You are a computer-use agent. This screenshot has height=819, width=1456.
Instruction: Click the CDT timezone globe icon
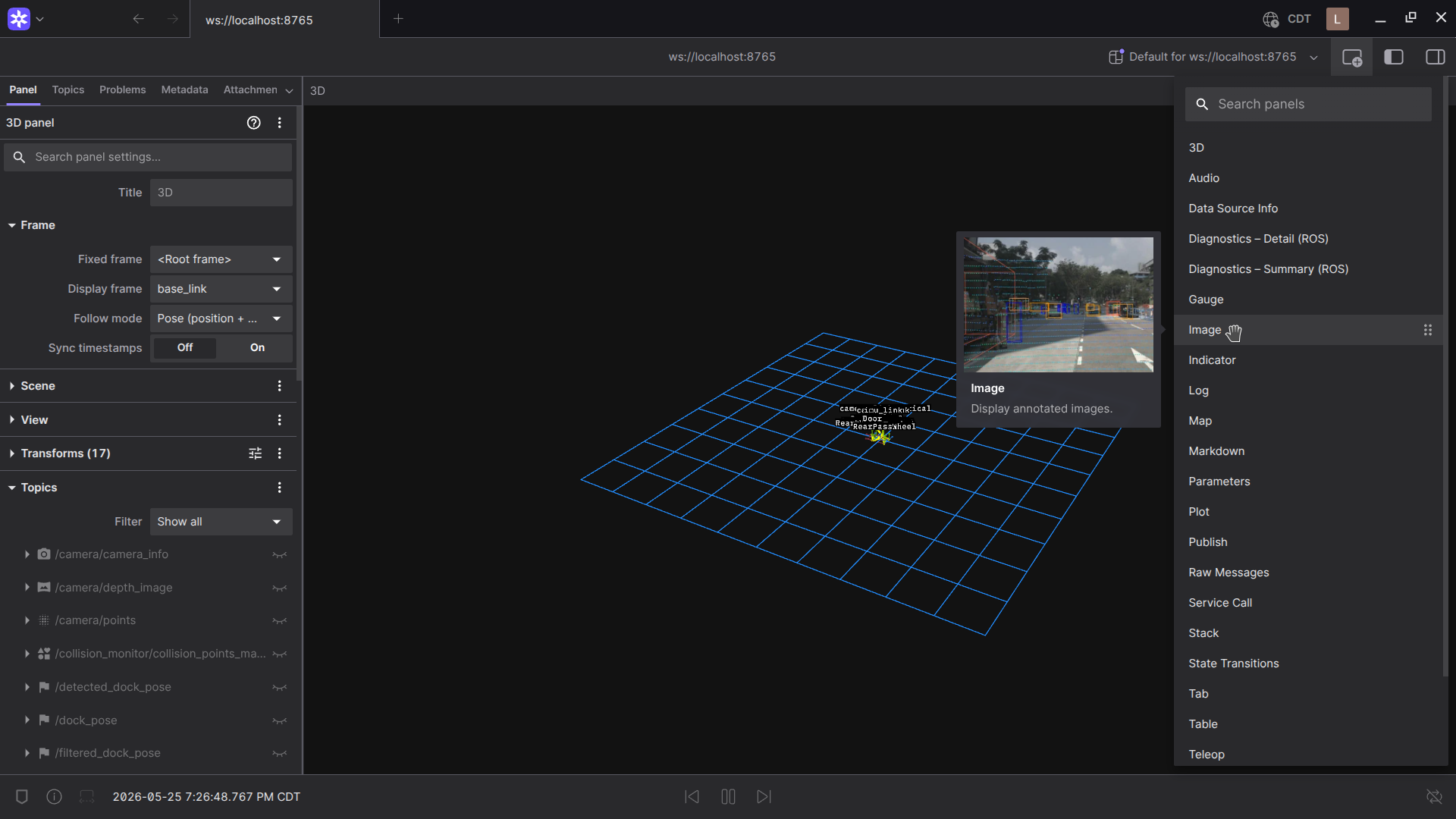tap(1270, 19)
